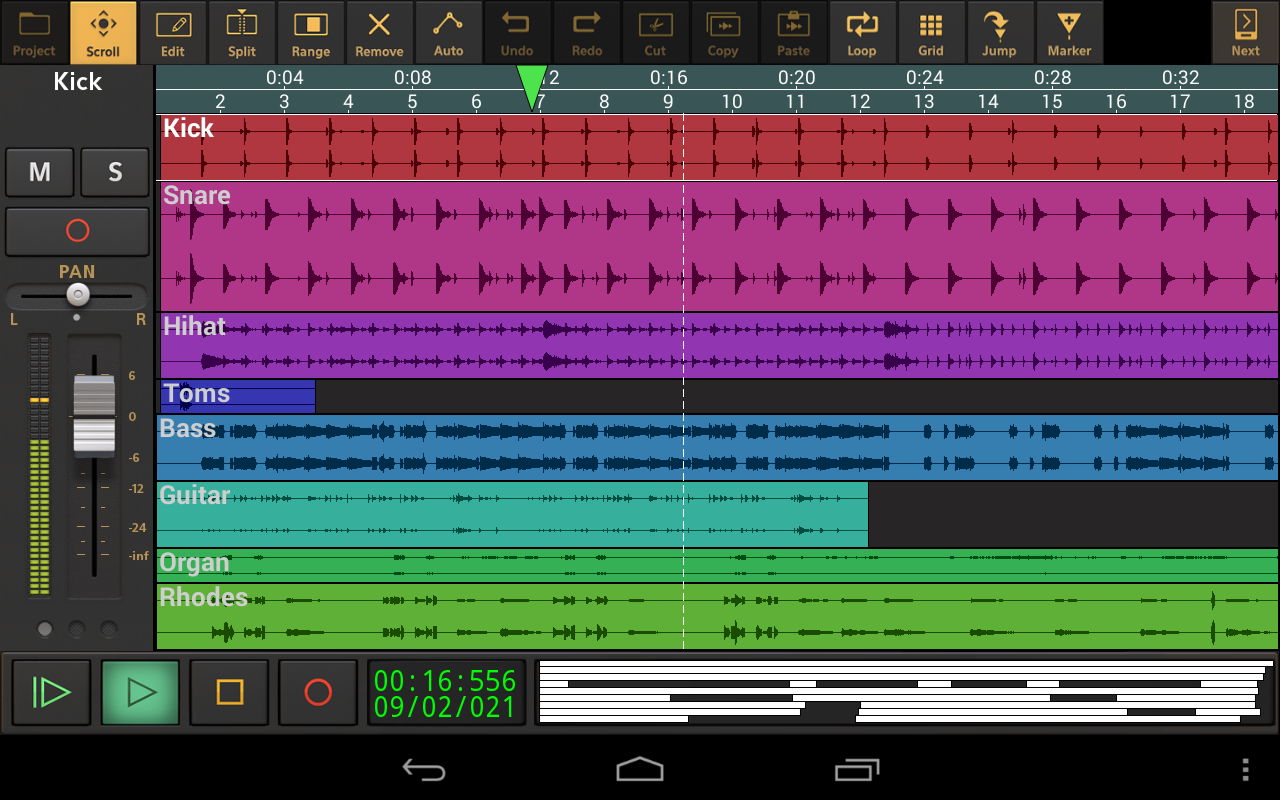Open the Jump icon
Viewport: 1280px width, 800px height.
[1000, 32]
